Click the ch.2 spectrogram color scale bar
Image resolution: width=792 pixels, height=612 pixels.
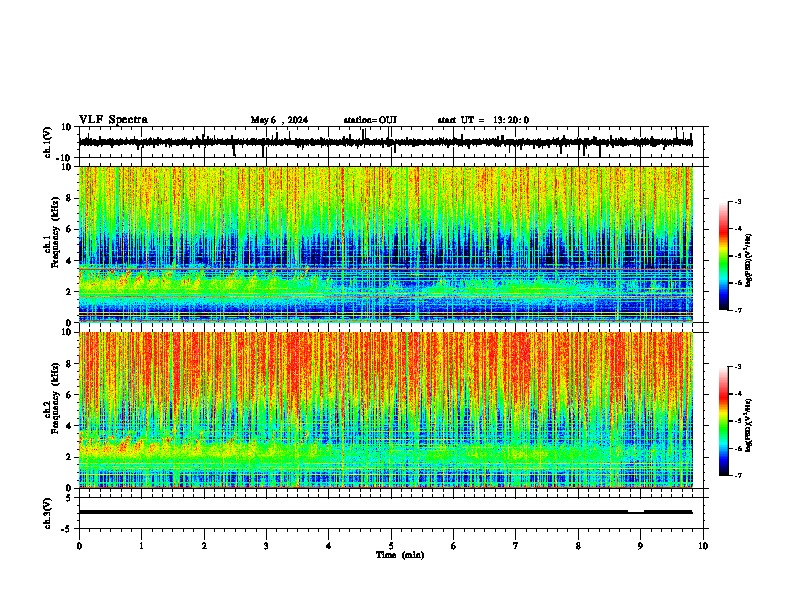coord(724,421)
